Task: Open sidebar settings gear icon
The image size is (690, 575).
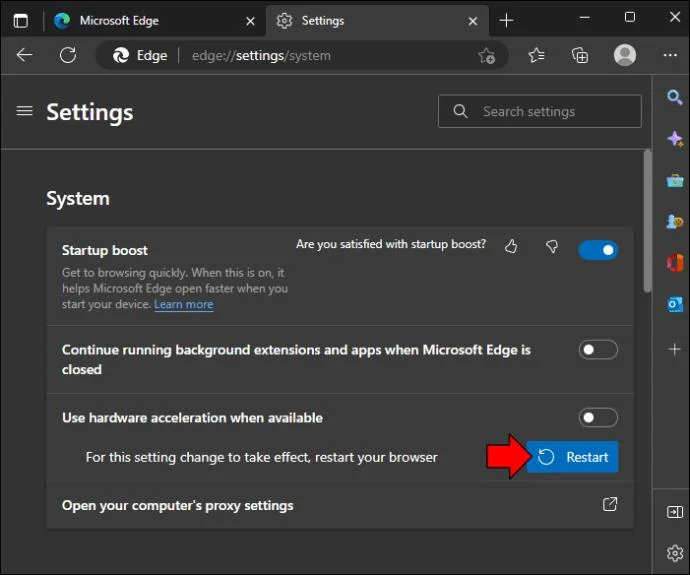Action: (675, 553)
